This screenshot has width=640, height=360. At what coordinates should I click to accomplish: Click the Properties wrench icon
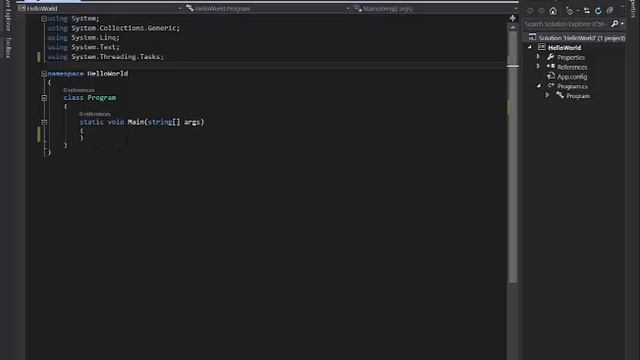click(x=551, y=57)
